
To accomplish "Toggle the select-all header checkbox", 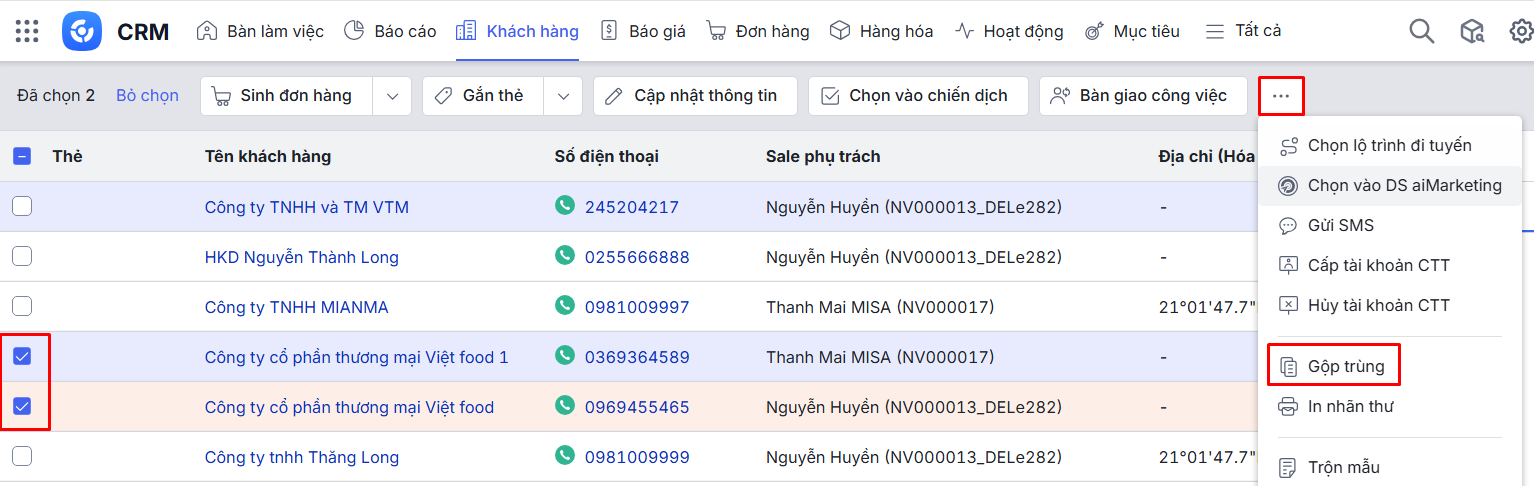I will (x=22, y=156).
